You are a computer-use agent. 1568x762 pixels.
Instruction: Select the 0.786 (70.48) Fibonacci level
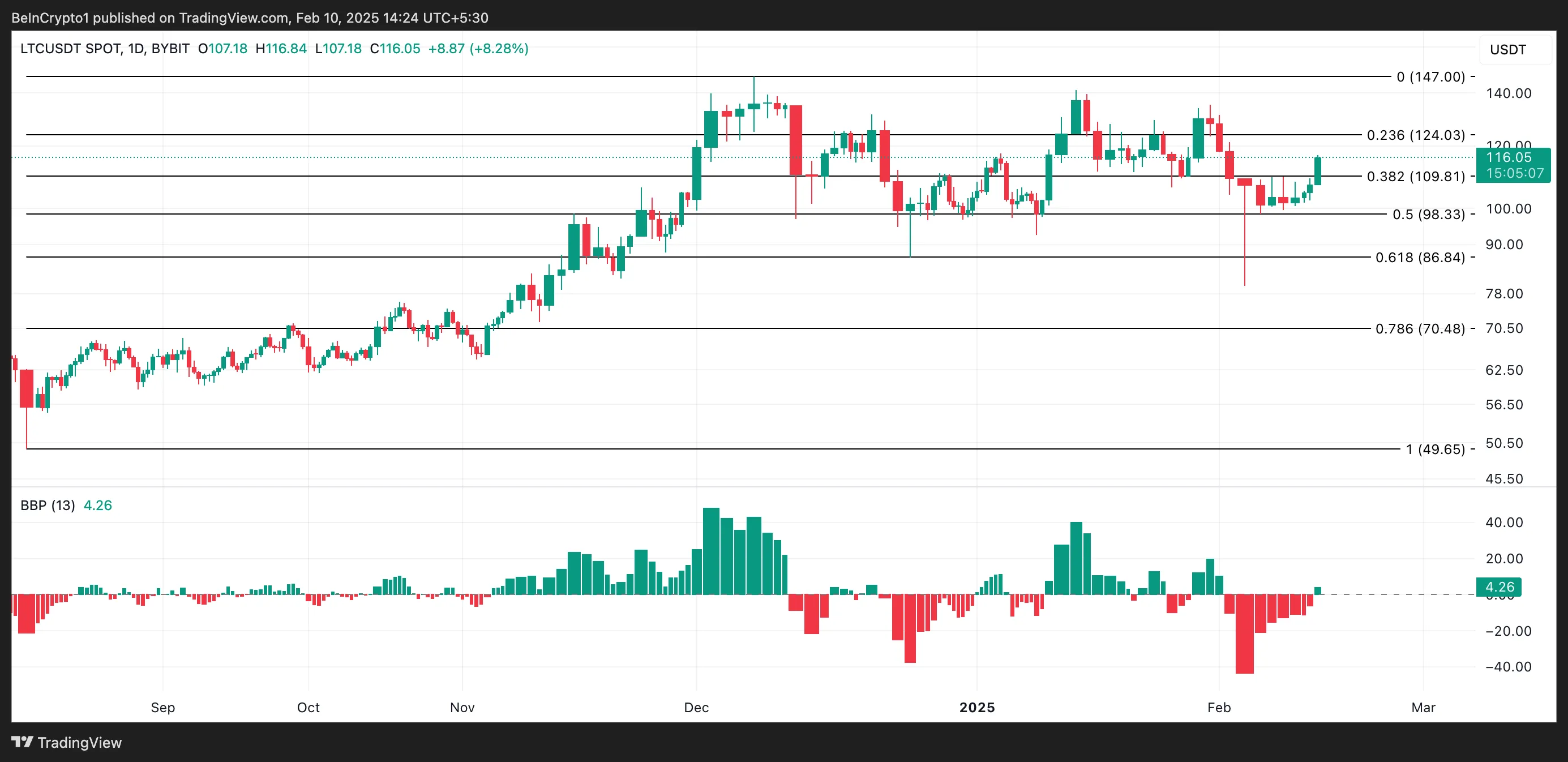click(x=1420, y=329)
